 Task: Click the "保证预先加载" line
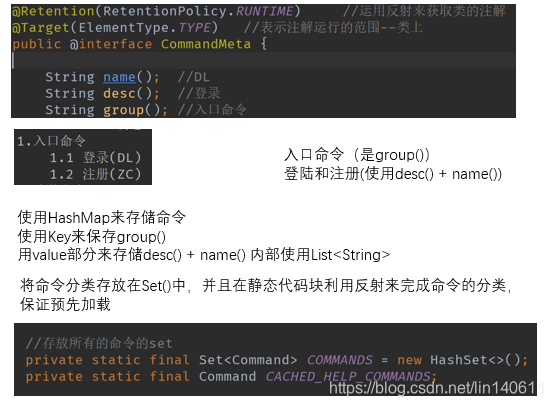(x=65, y=304)
